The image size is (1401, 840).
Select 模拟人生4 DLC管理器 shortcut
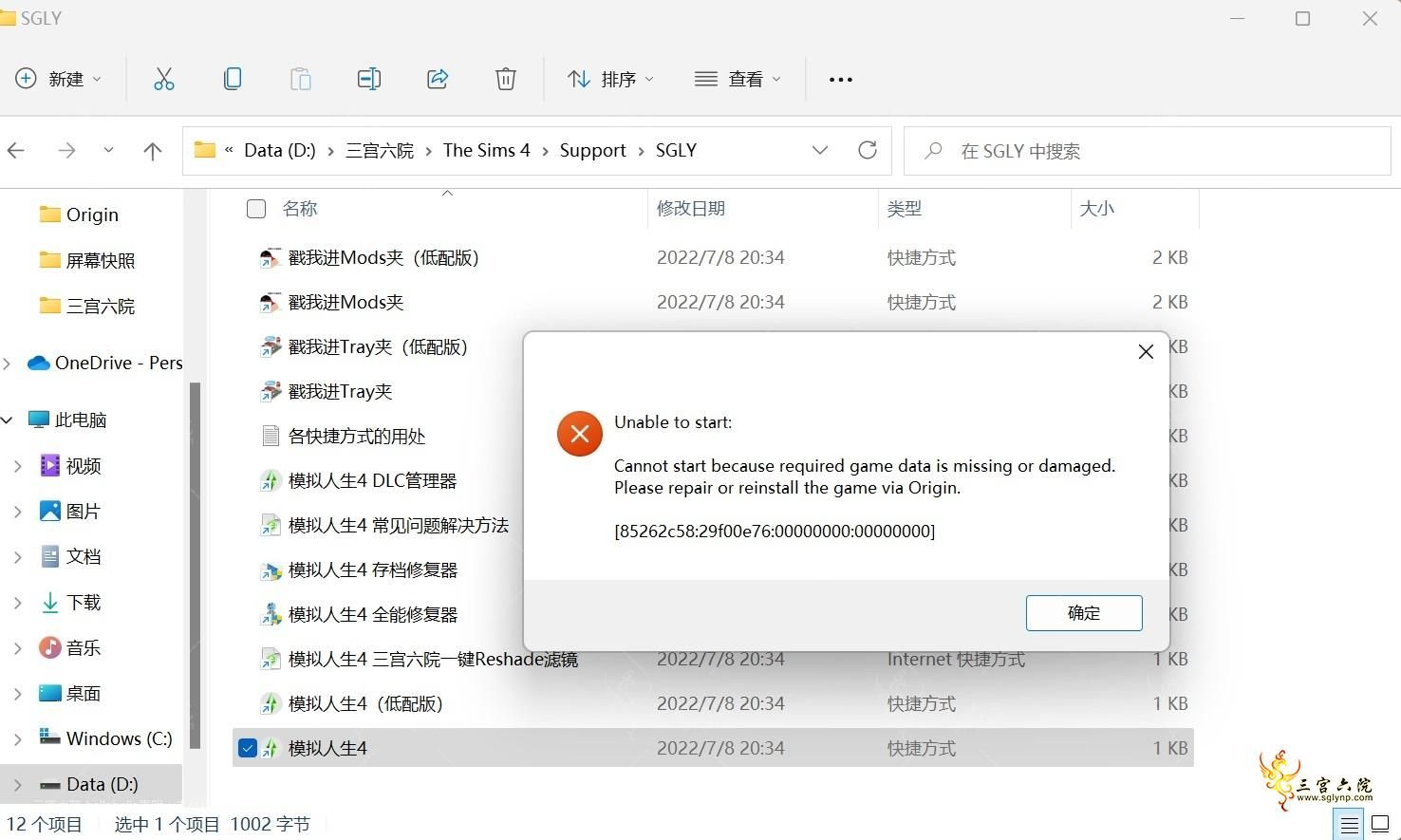[x=359, y=480]
